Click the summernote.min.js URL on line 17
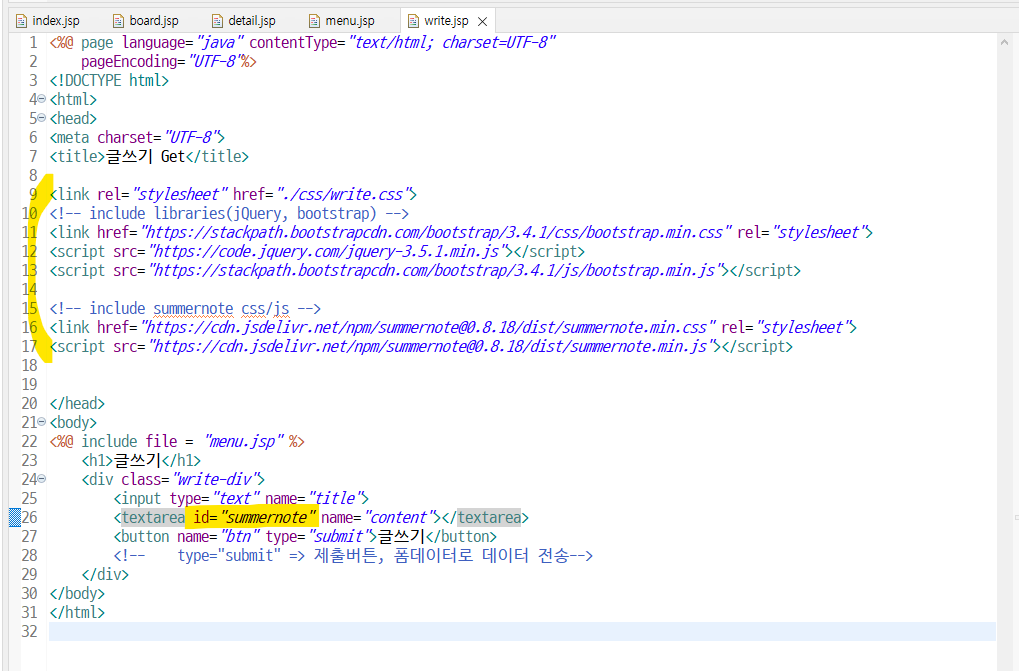This screenshot has height=671, width=1019. 433,346
